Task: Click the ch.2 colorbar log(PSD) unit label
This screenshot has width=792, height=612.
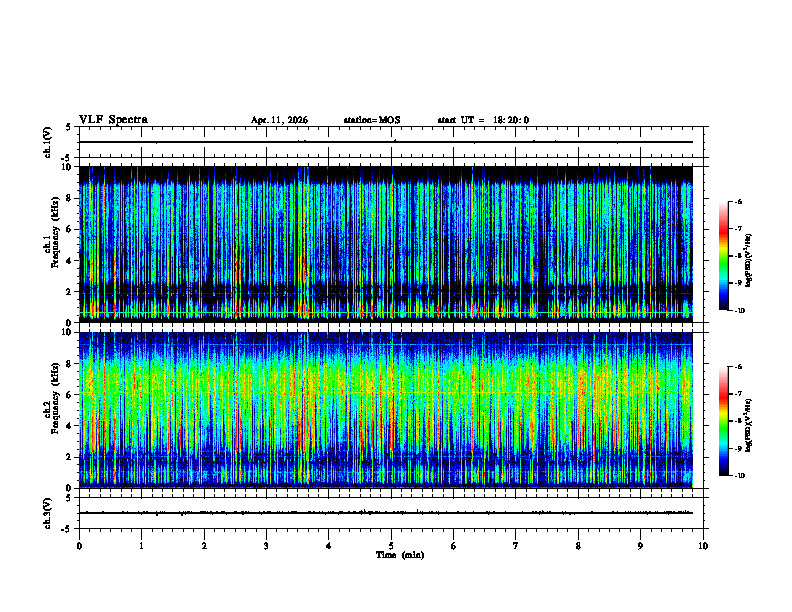Action: [748, 425]
